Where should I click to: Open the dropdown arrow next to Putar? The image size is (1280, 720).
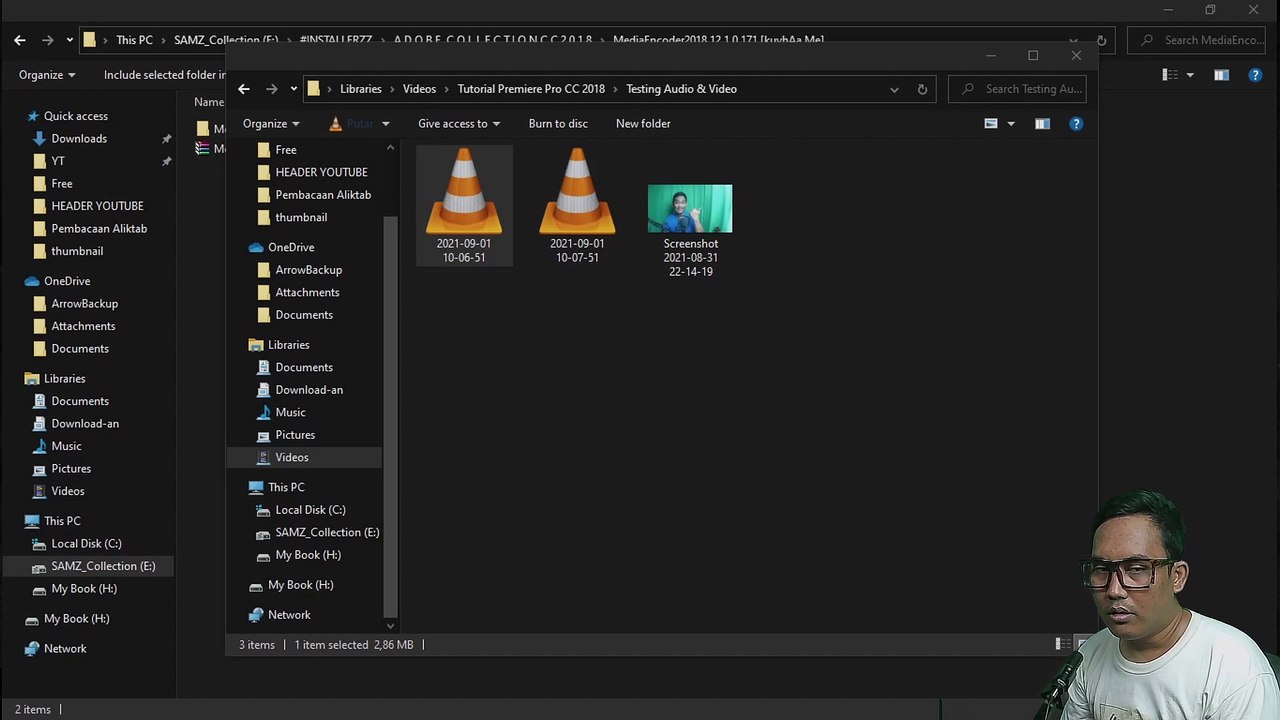[x=385, y=124]
